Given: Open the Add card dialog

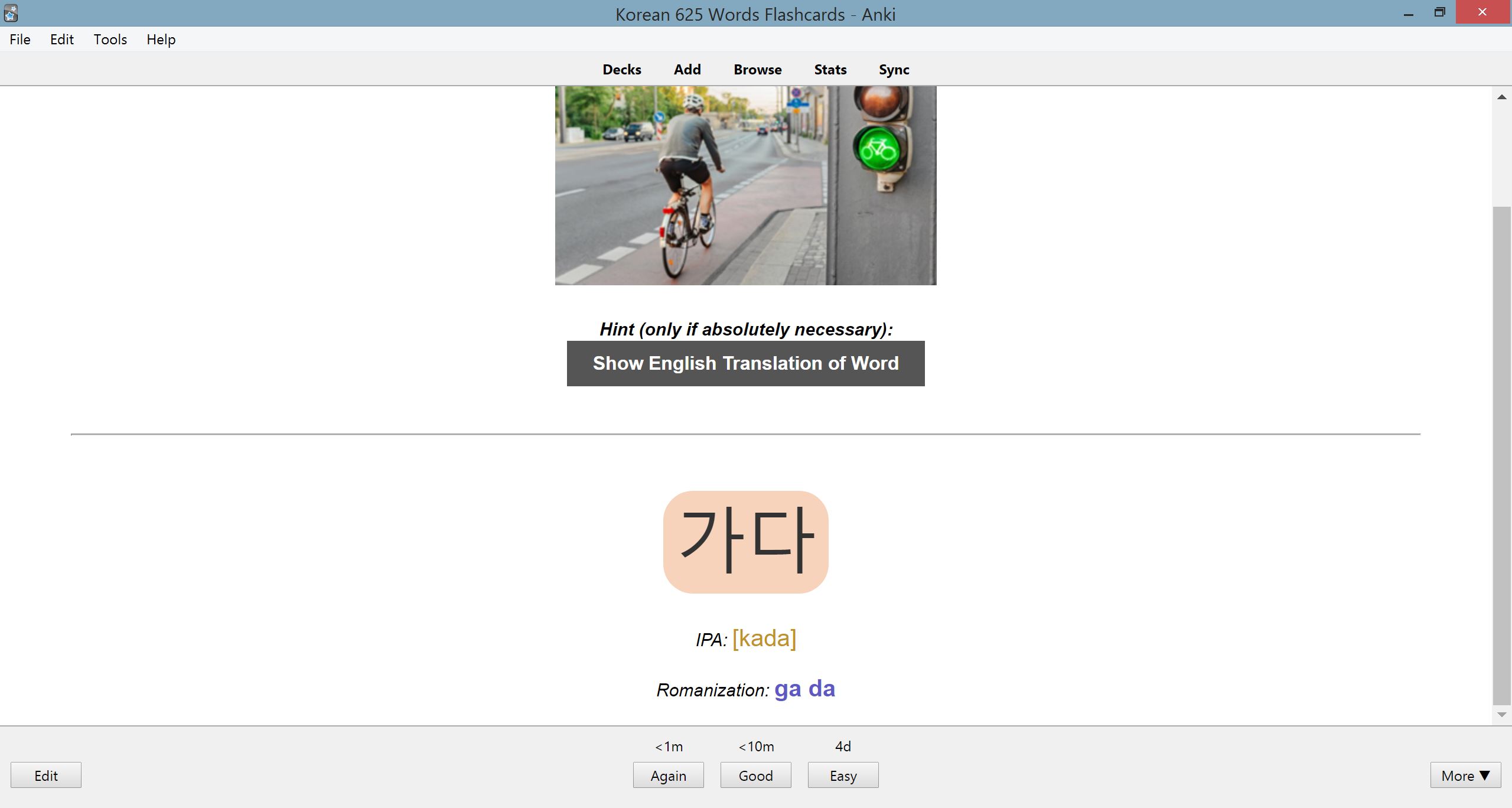Looking at the screenshot, I should pos(687,70).
